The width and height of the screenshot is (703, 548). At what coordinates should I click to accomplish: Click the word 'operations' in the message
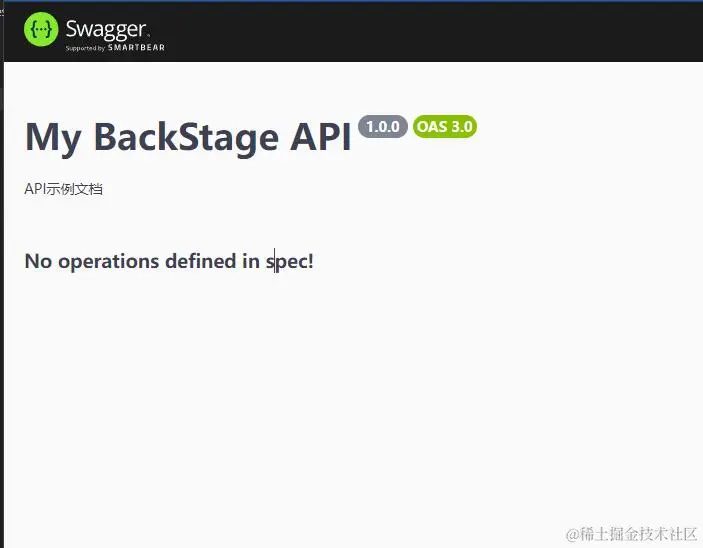(x=108, y=262)
